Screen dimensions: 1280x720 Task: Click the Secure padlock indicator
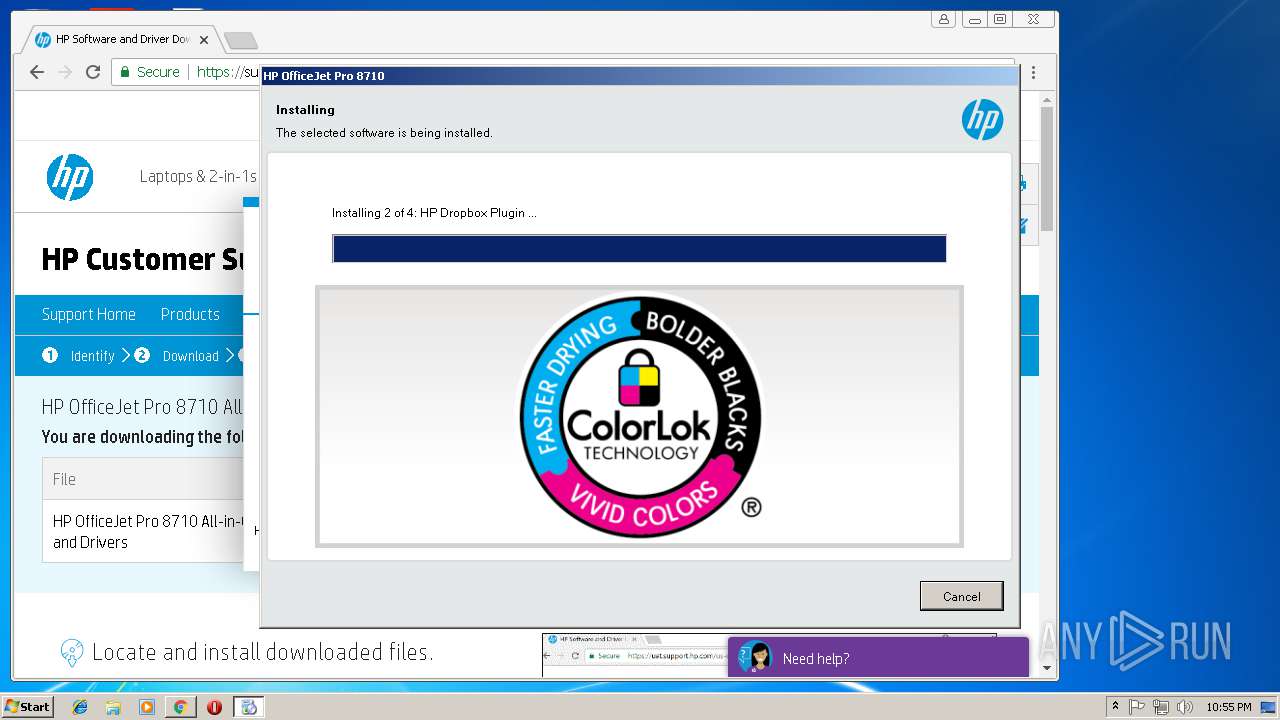click(x=150, y=72)
